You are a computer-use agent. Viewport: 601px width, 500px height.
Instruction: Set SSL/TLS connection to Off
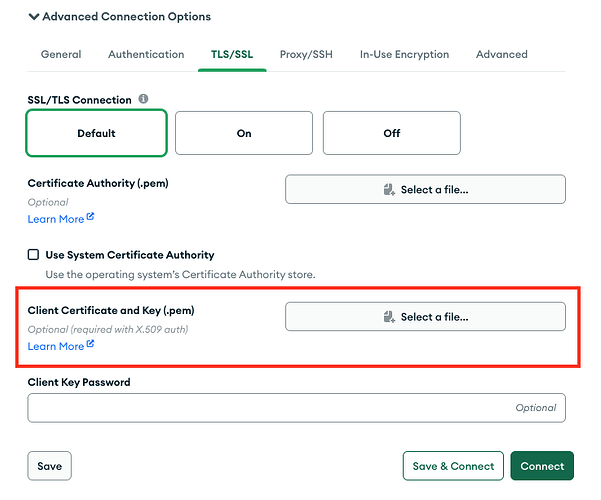[392, 133]
